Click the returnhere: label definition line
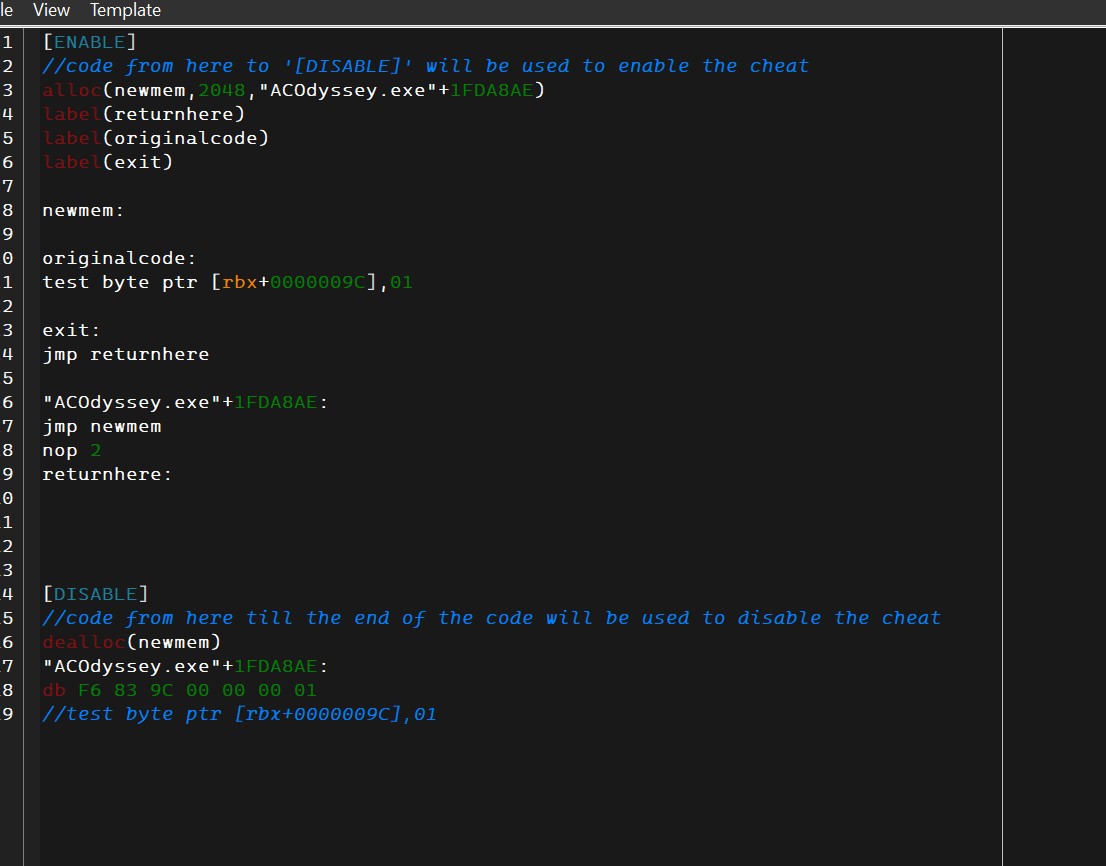 click(107, 474)
